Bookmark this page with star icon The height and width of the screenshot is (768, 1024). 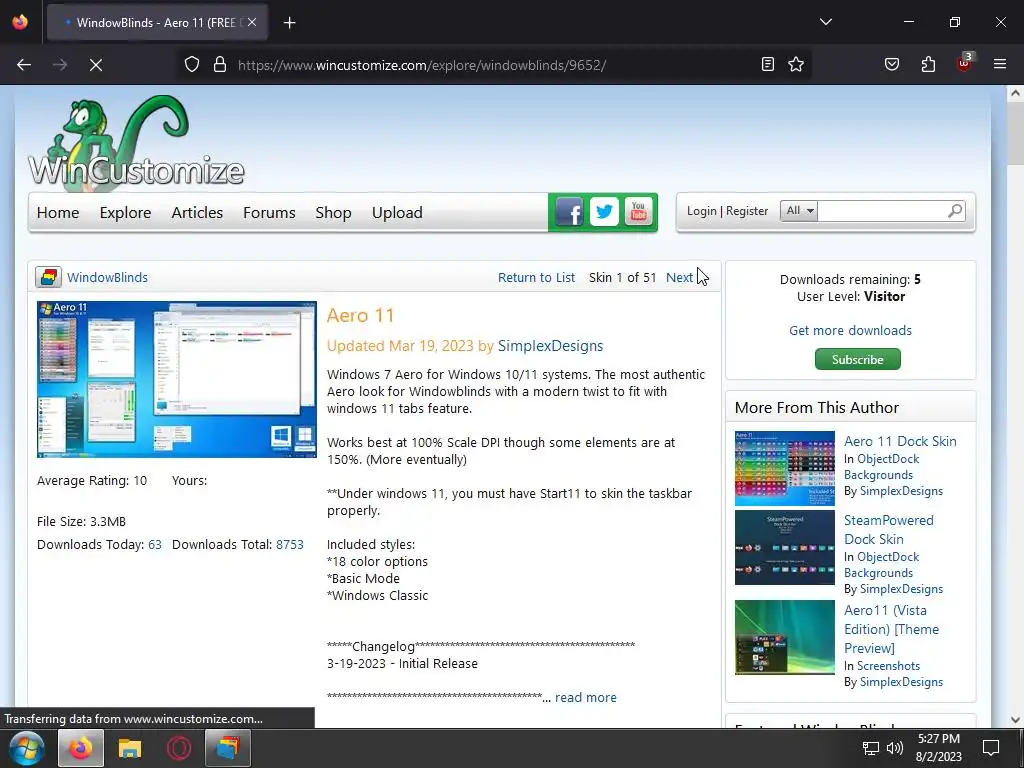click(x=796, y=64)
